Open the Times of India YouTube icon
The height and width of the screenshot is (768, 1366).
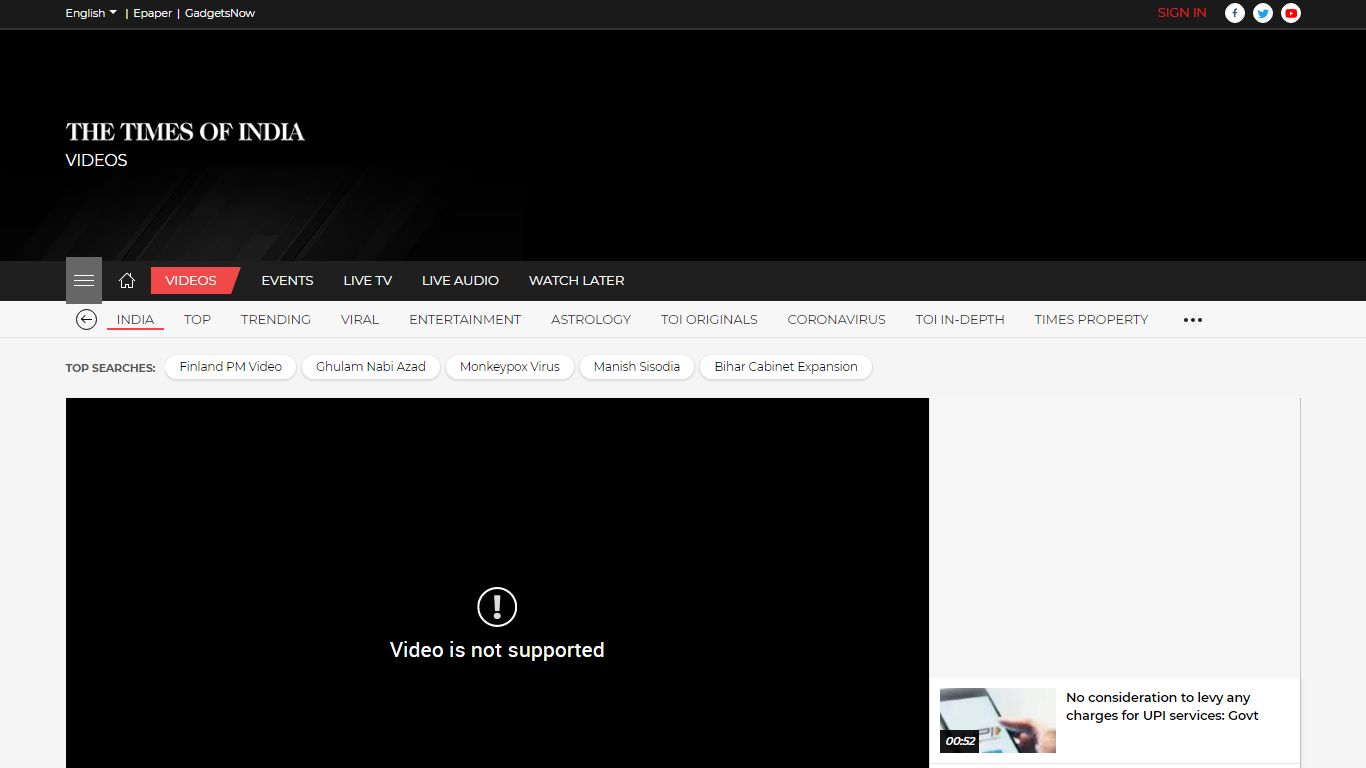(x=1291, y=13)
